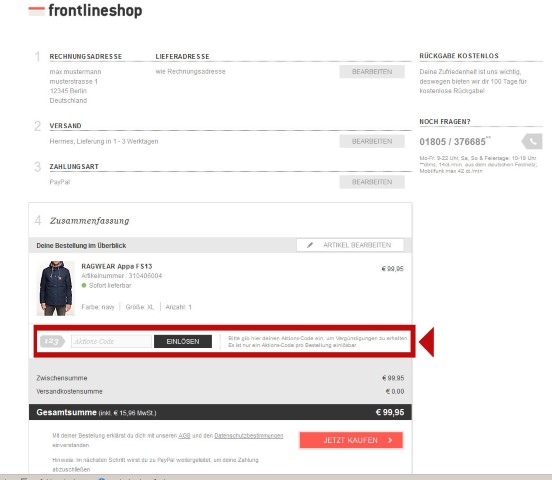Click the phone icon beside hotline number
The image size is (552, 480).
(x=532, y=141)
